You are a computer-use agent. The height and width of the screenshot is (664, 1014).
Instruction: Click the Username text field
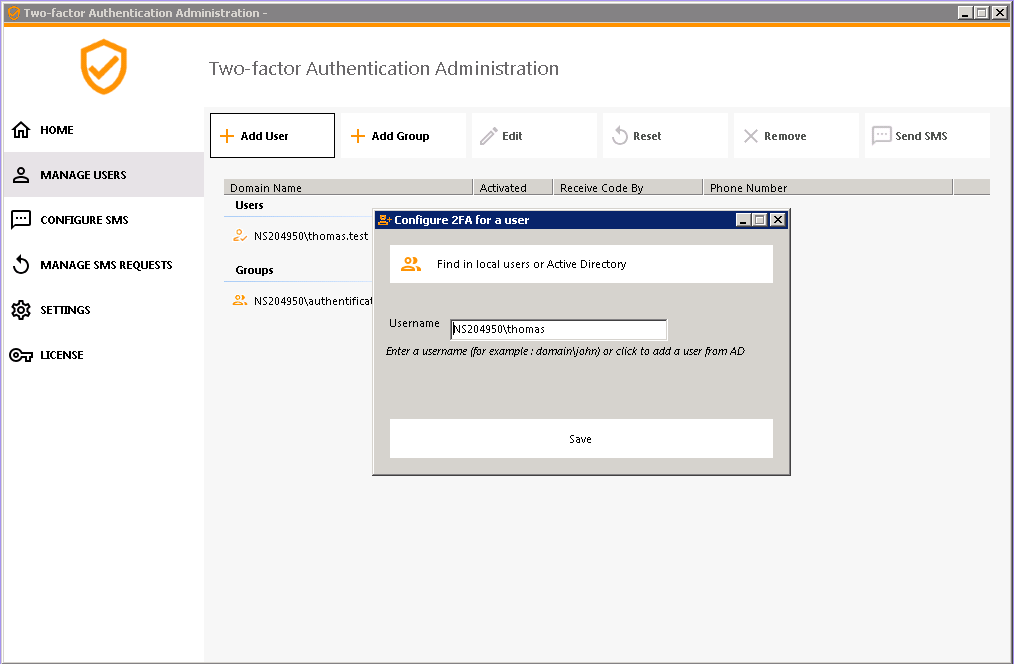[x=558, y=329]
